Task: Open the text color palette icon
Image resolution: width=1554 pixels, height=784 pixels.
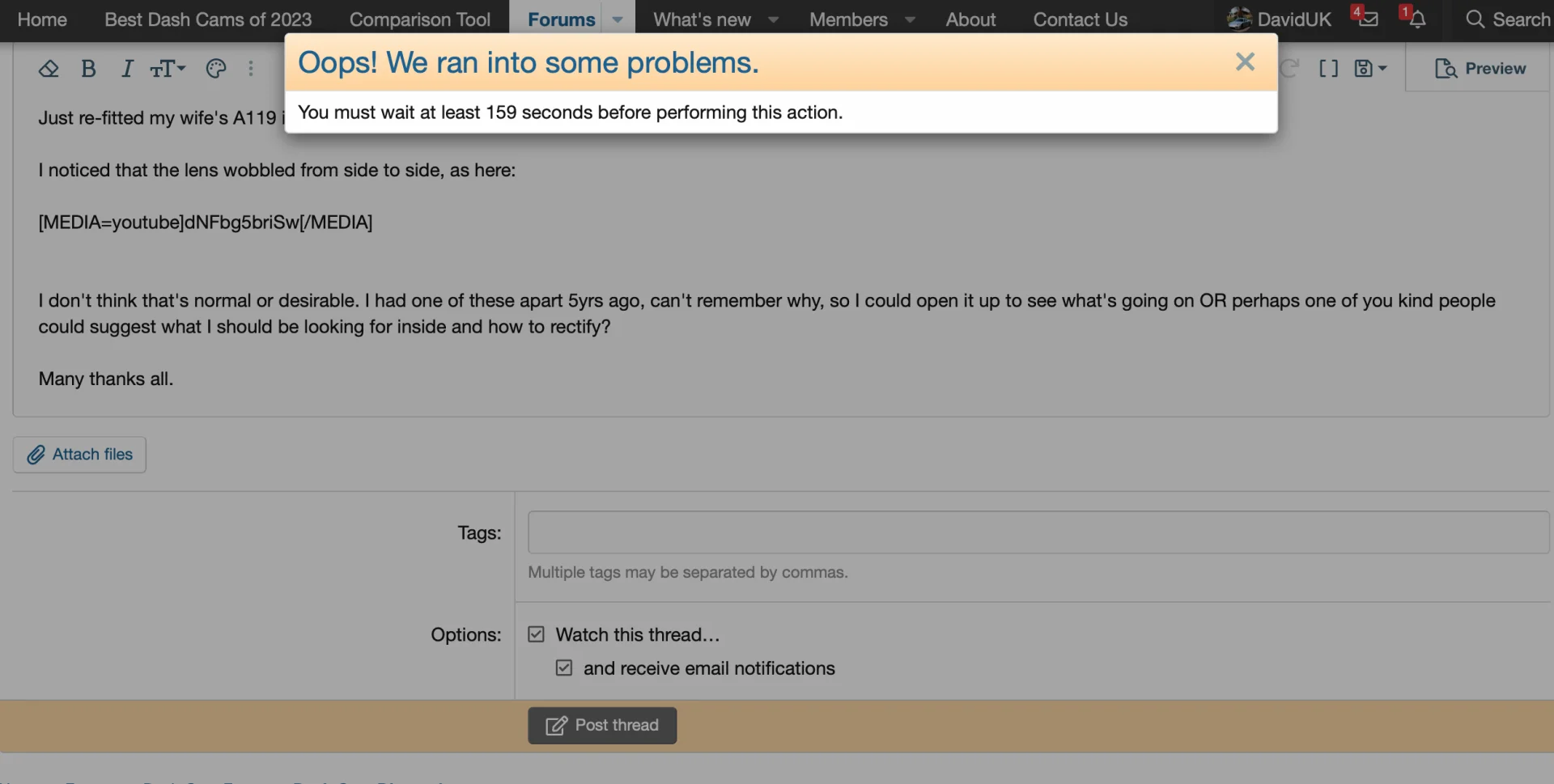Action: [216, 69]
